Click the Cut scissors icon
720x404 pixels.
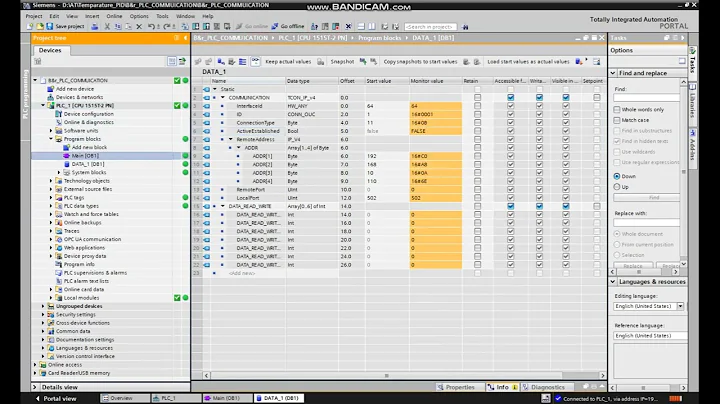click(x=107, y=26)
